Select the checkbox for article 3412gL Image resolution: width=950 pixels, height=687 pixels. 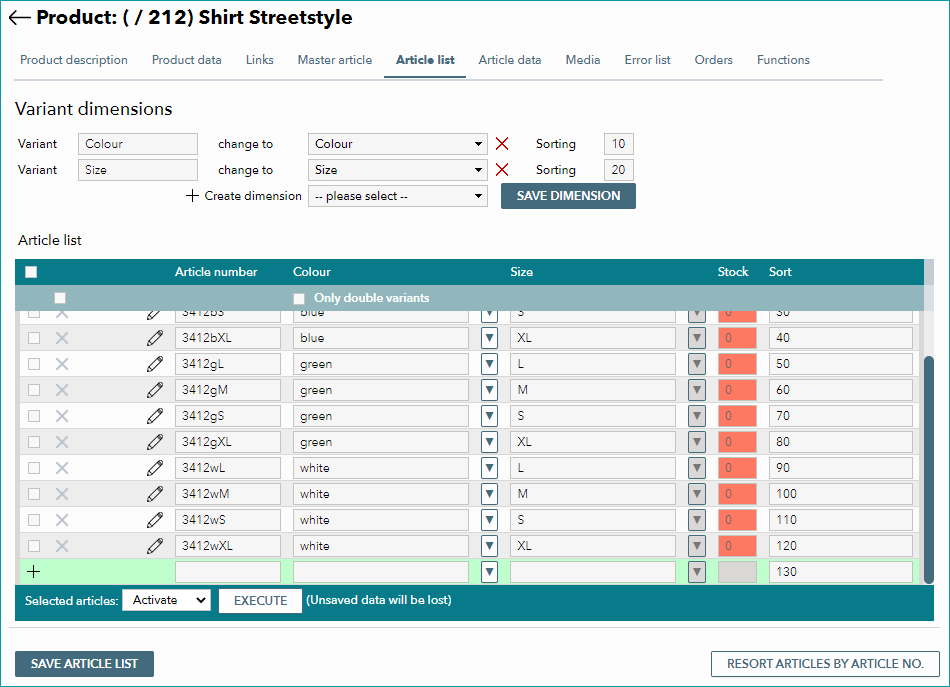pyautogui.click(x=34, y=364)
